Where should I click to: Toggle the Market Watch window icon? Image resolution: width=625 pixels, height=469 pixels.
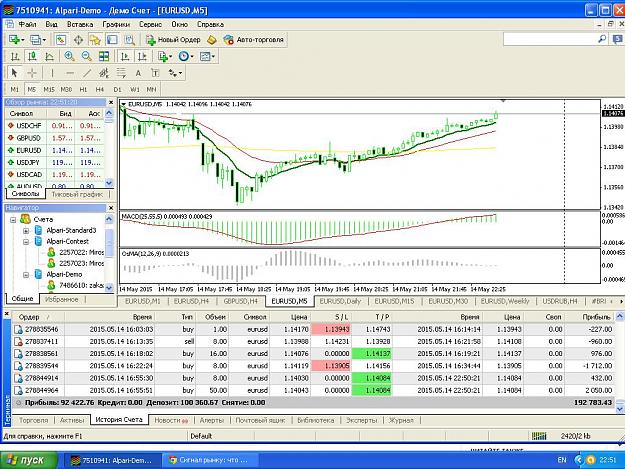point(61,39)
